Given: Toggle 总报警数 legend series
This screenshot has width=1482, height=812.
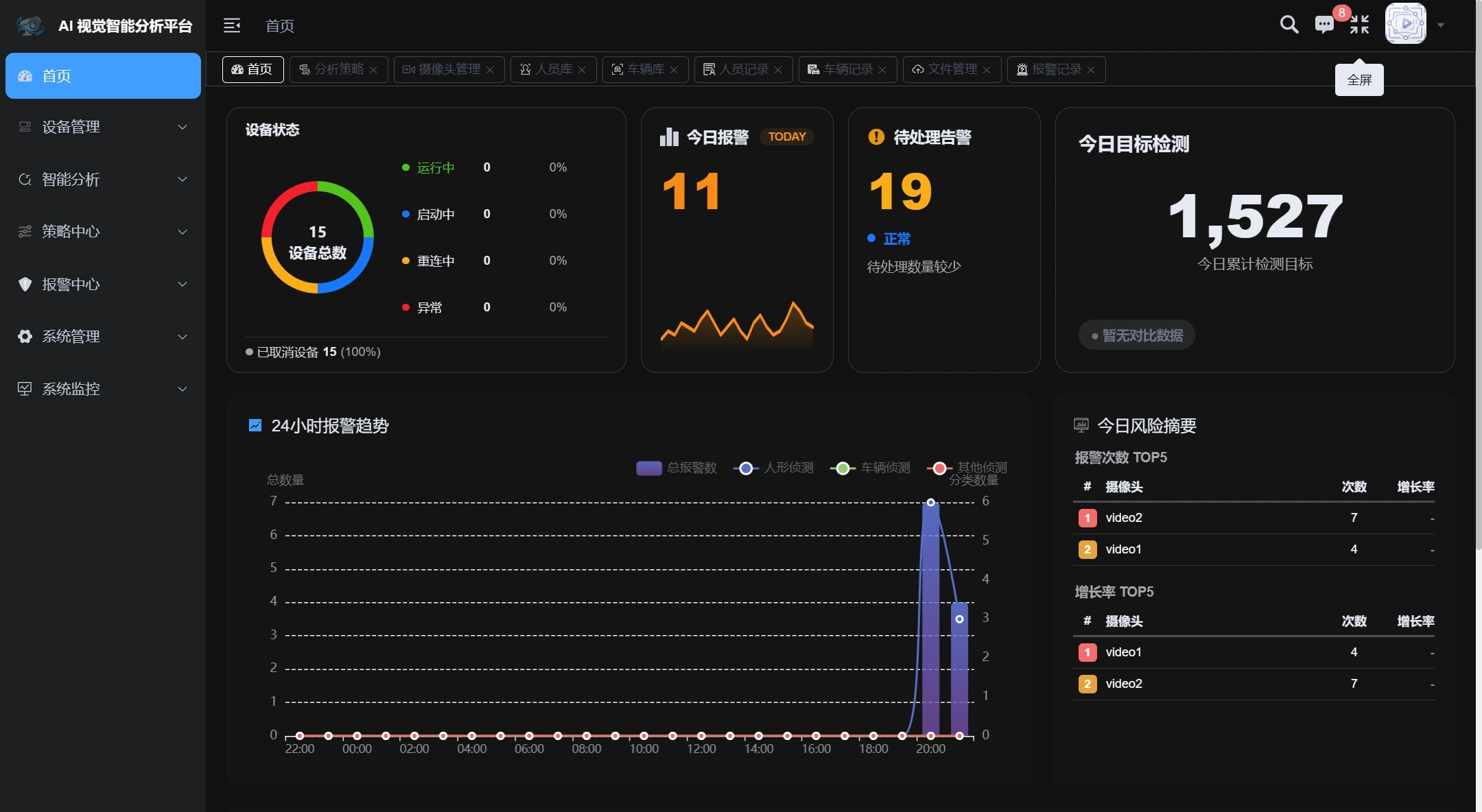Looking at the screenshot, I should click(677, 468).
